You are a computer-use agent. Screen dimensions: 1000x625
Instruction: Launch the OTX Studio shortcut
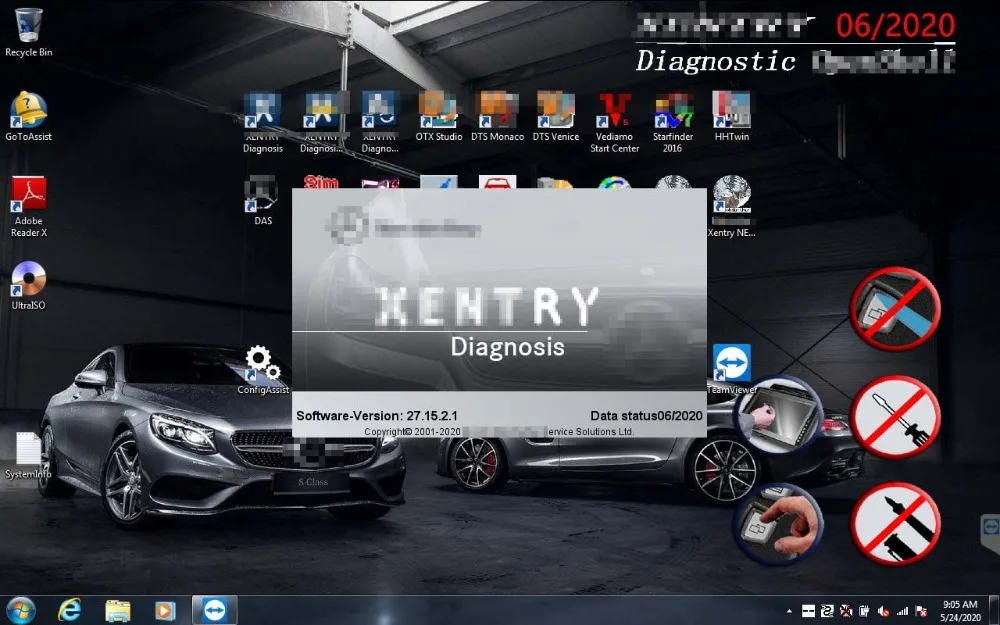click(439, 116)
